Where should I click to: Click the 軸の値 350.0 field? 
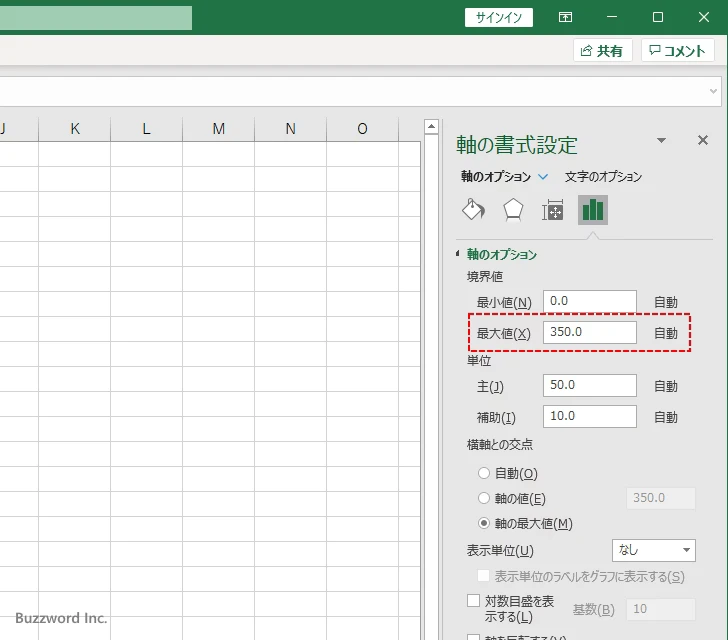tap(661, 498)
